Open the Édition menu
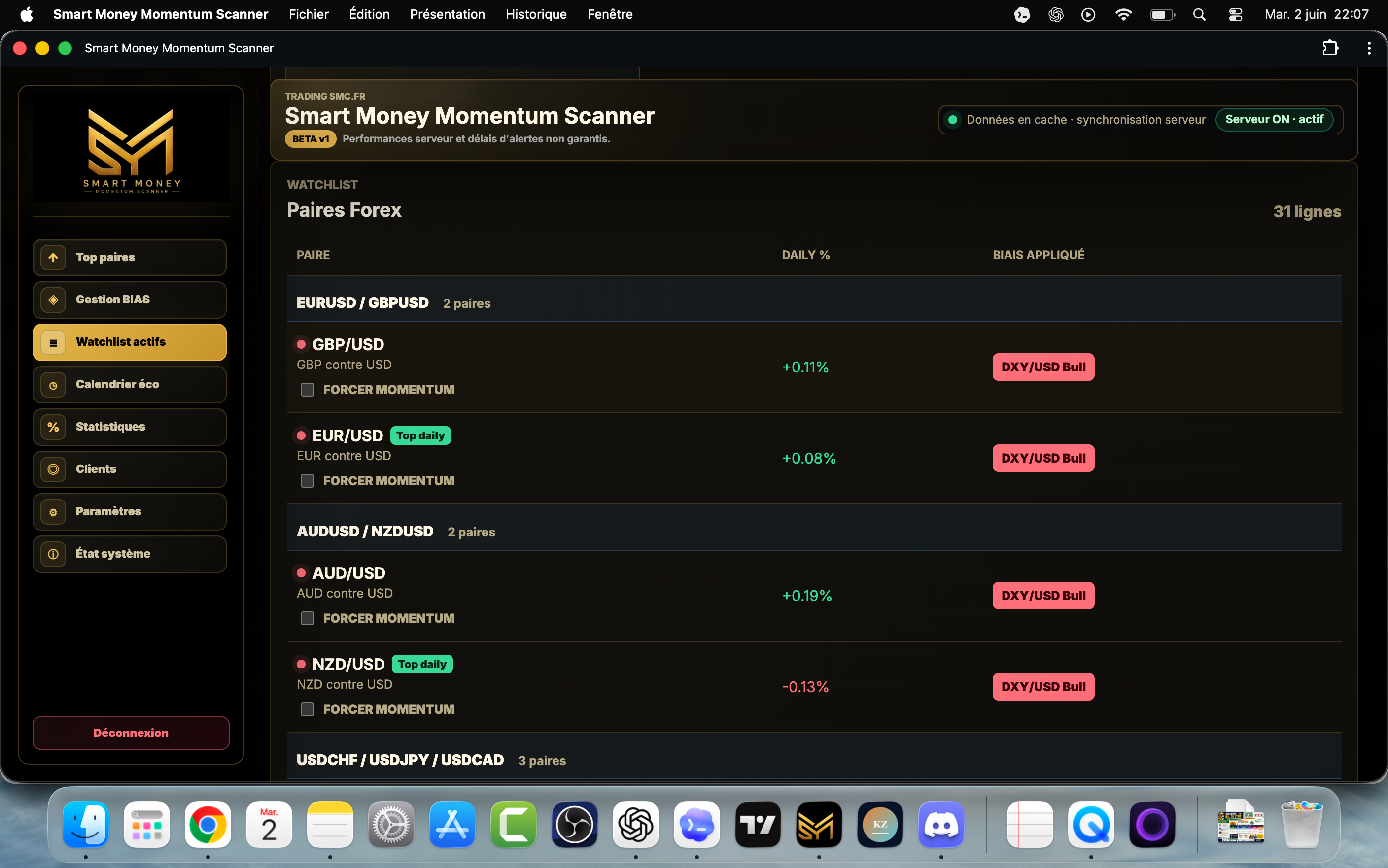The width and height of the screenshot is (1388, 868). [x=369, y=14]
